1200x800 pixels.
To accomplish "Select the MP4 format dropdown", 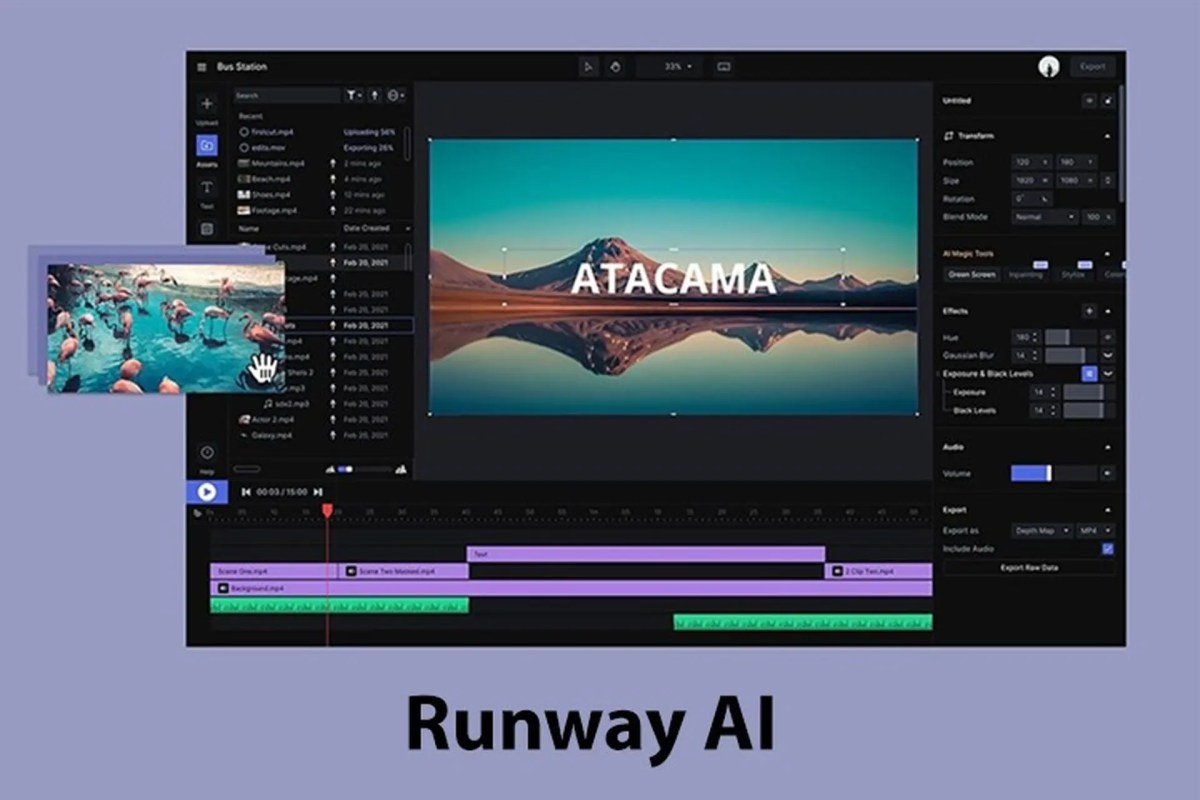I will coord(1095,531).
